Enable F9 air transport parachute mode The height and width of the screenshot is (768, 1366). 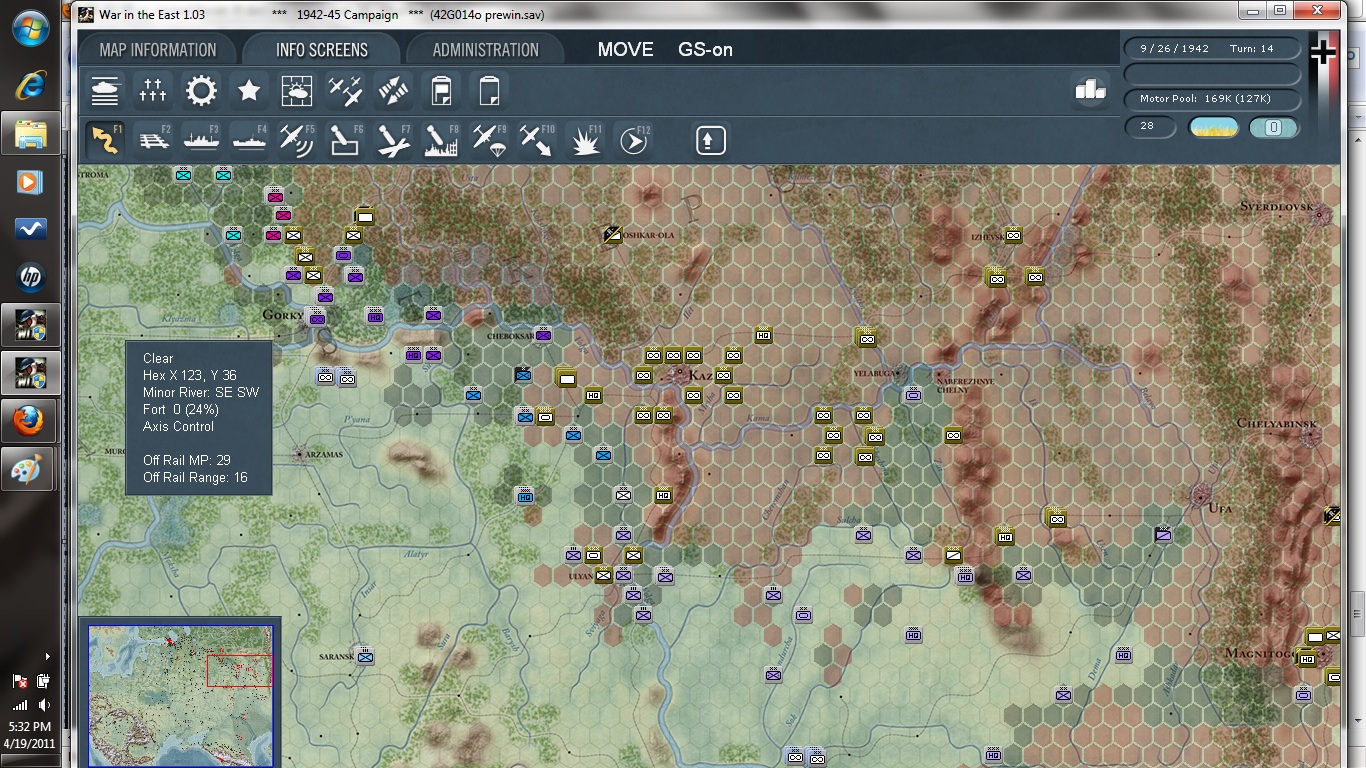[x=489, y=140]
